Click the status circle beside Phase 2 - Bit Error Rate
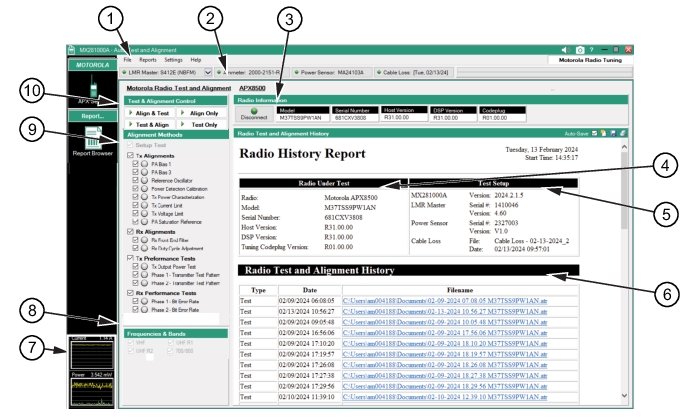694x420 pixels. pyautogui.click(x=144, y=310)
